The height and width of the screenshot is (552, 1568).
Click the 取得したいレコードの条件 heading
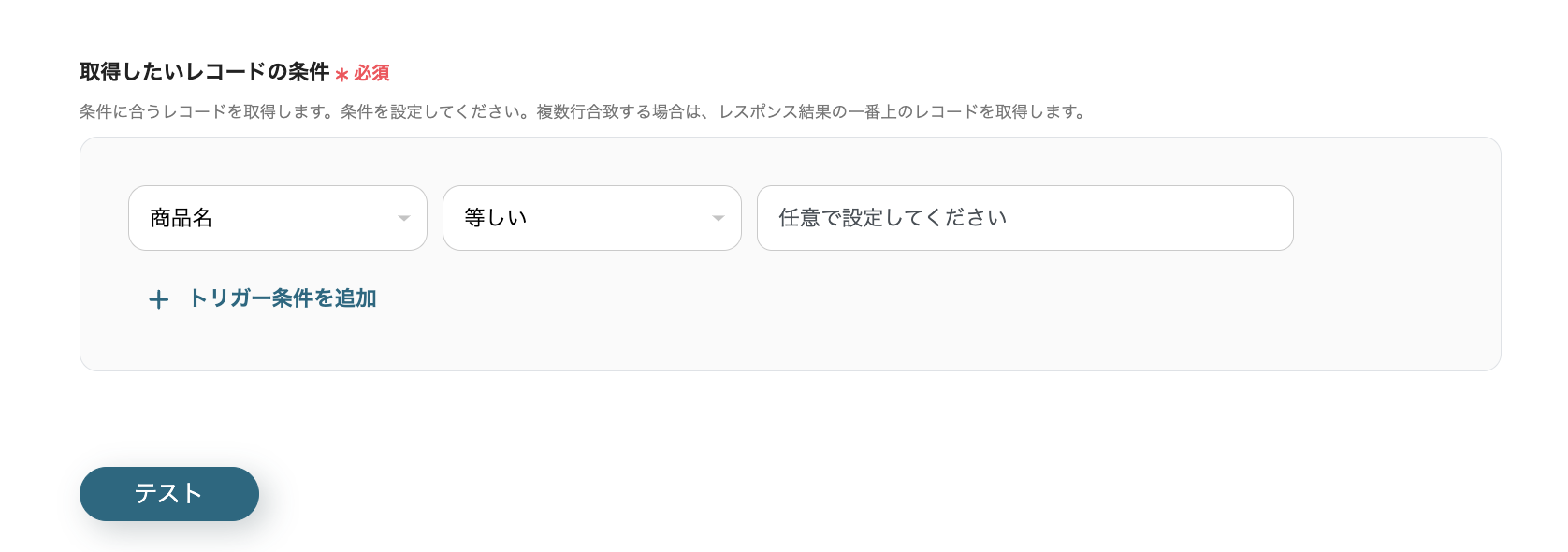coord(206,71)
